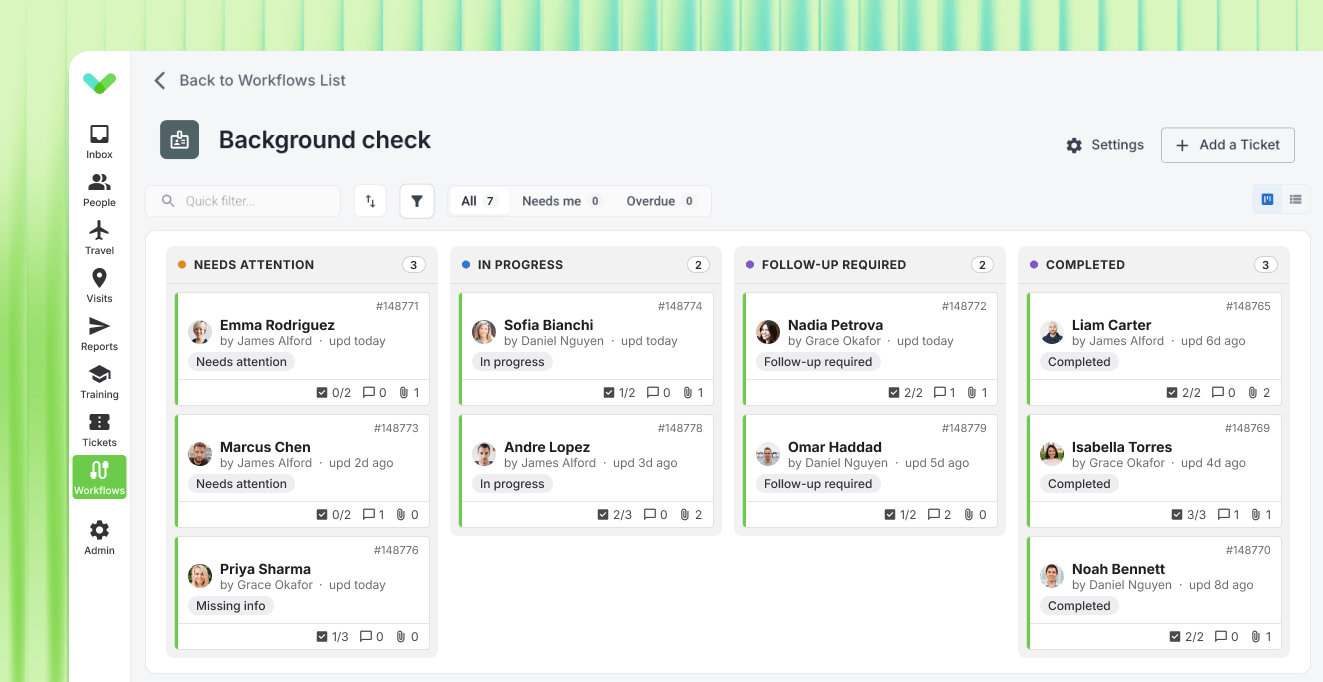Click the green app logo

click(x=99, y=83)
